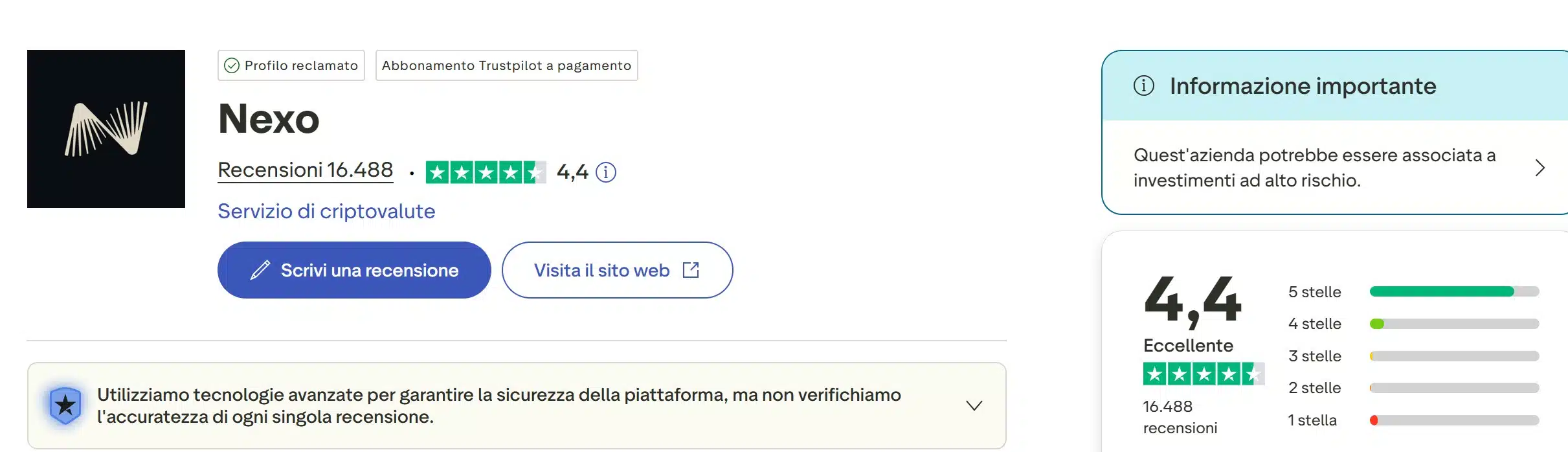Click the 5 stelle rating bar

(x=1453, y=291)
